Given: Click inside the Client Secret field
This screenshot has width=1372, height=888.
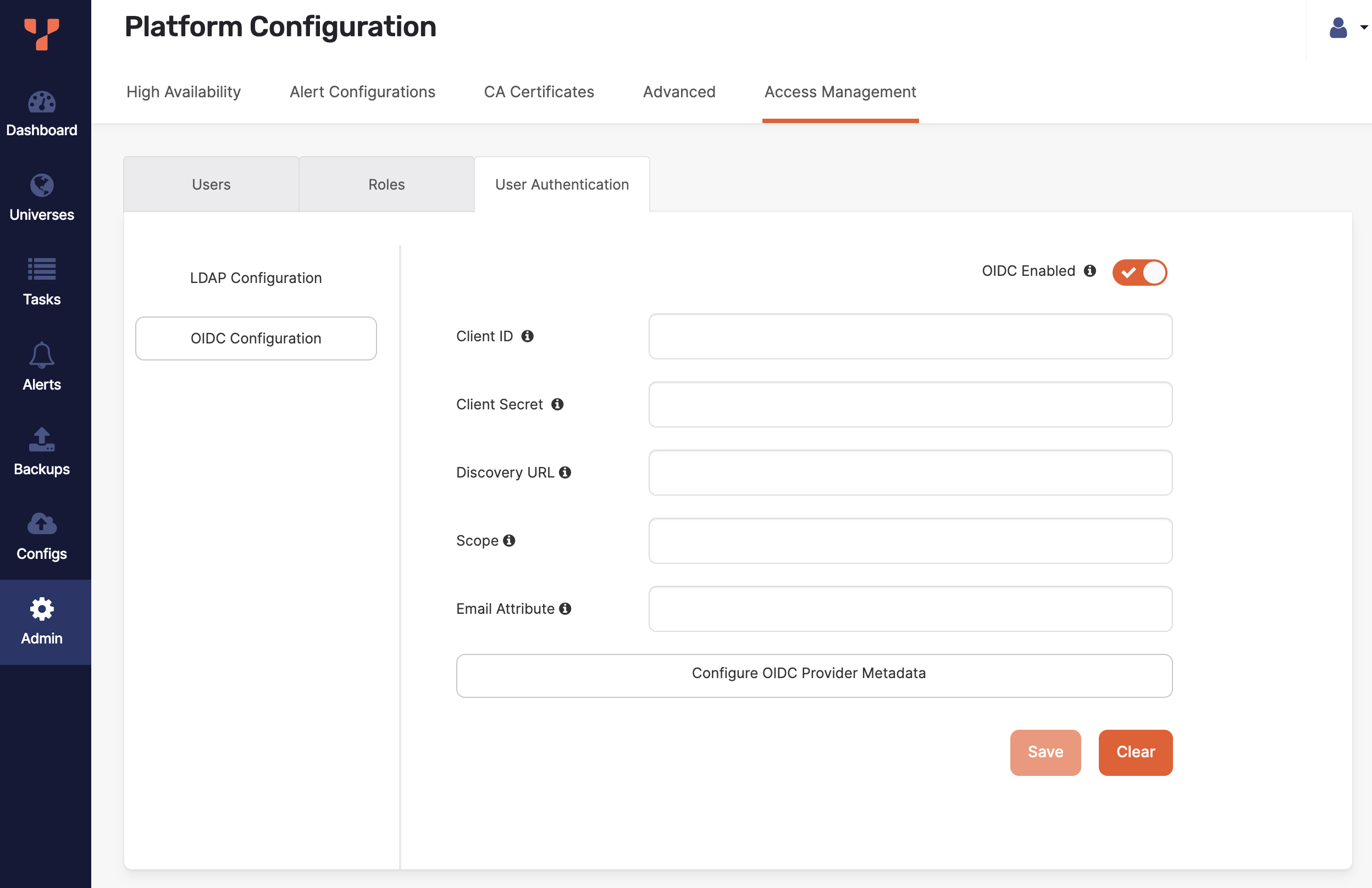Looking at the screenshot, I should click(x=910, y=404).
